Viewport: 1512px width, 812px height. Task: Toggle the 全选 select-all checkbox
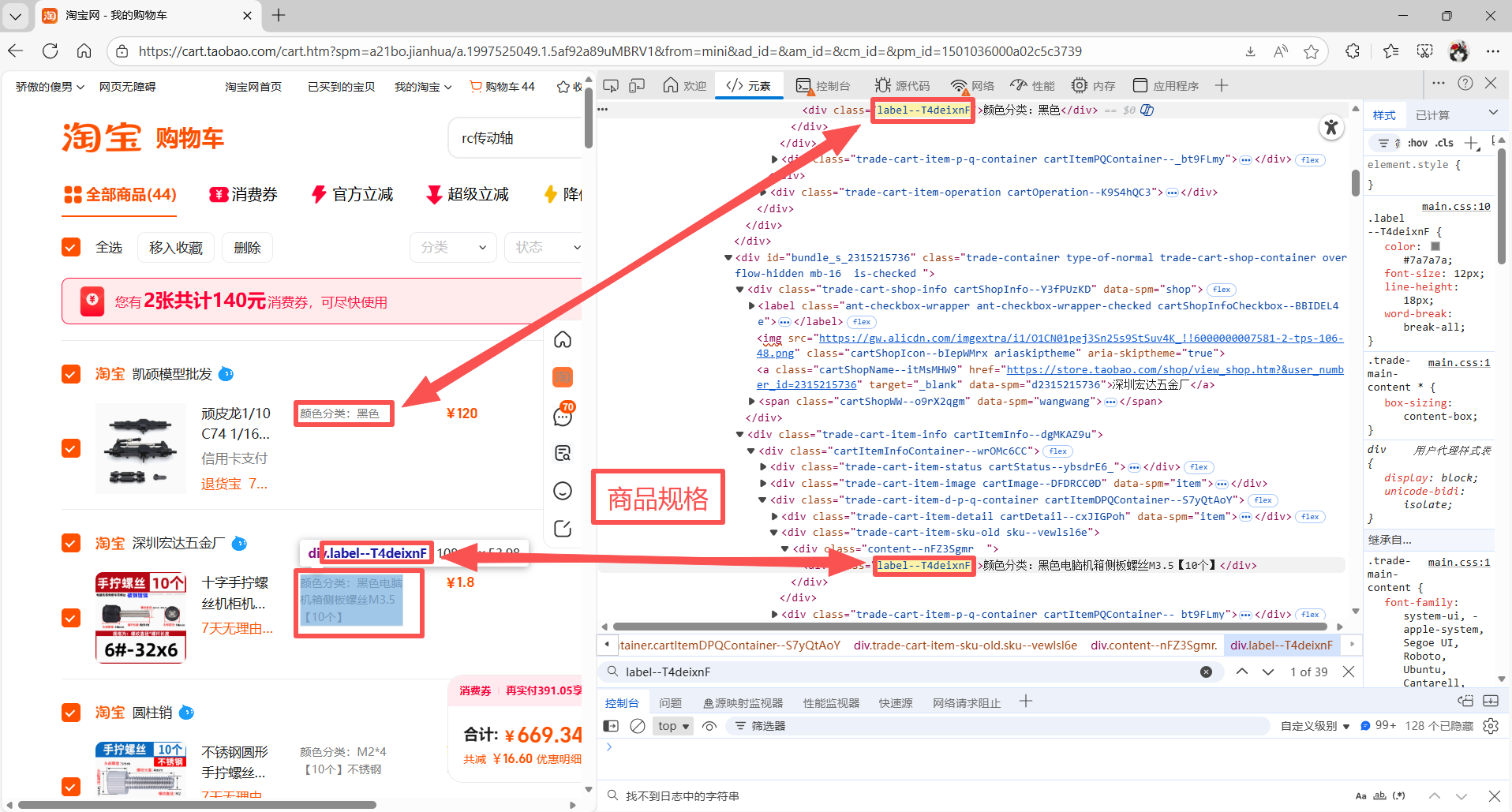click(71, 247)
